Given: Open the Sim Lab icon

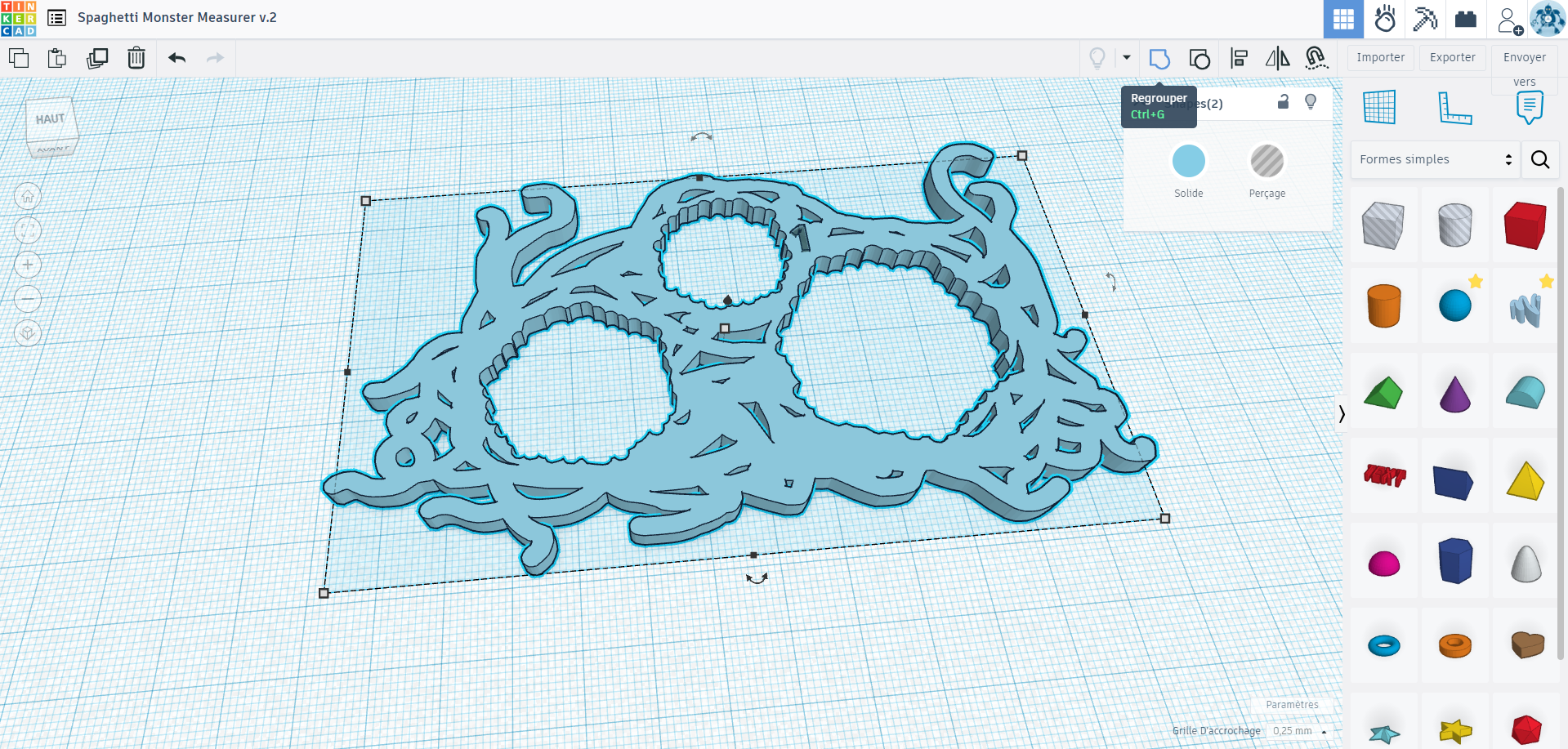Looking at the screenshot, I should tap(1385, 20).
